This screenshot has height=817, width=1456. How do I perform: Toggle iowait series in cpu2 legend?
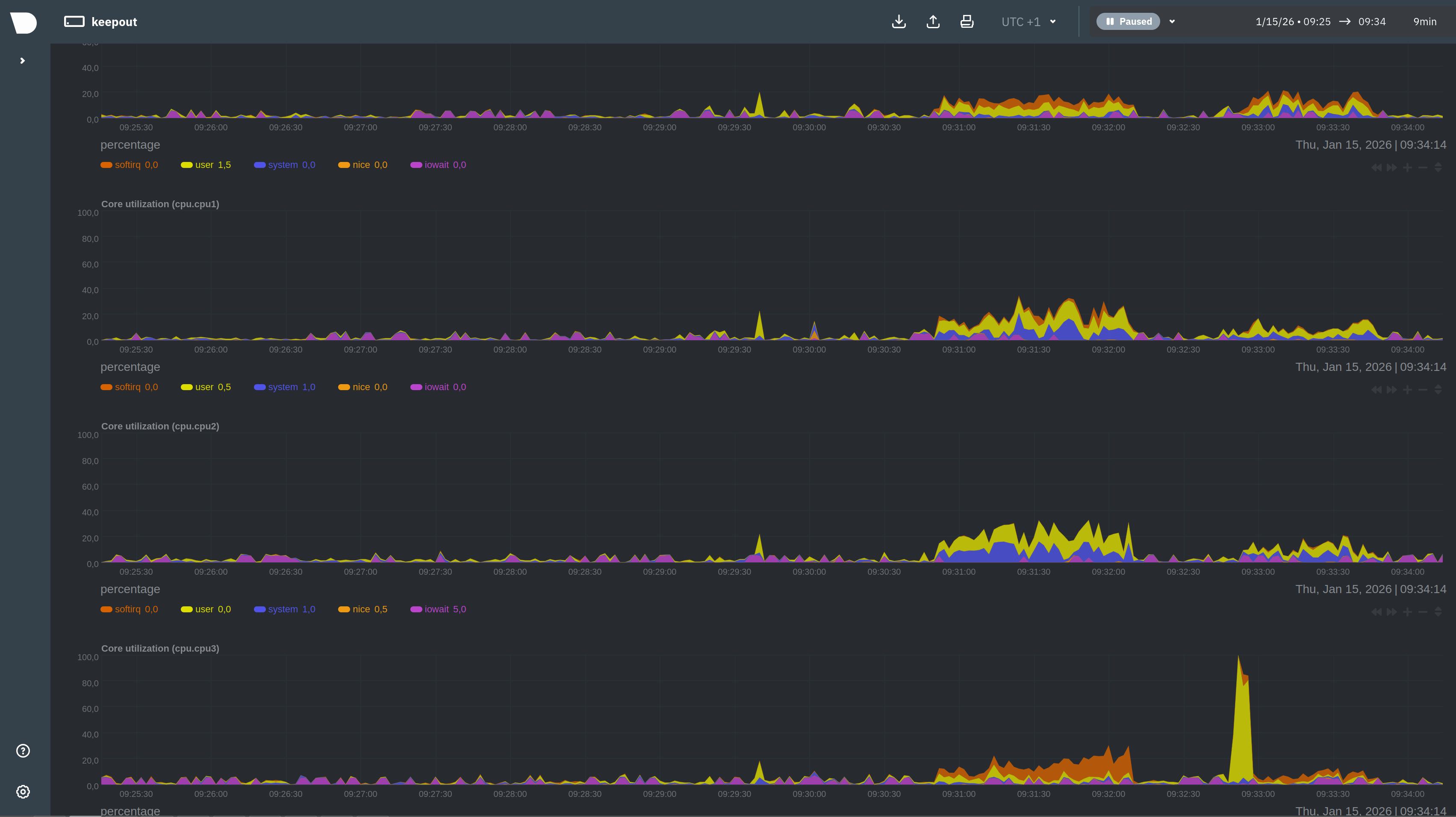437,609
